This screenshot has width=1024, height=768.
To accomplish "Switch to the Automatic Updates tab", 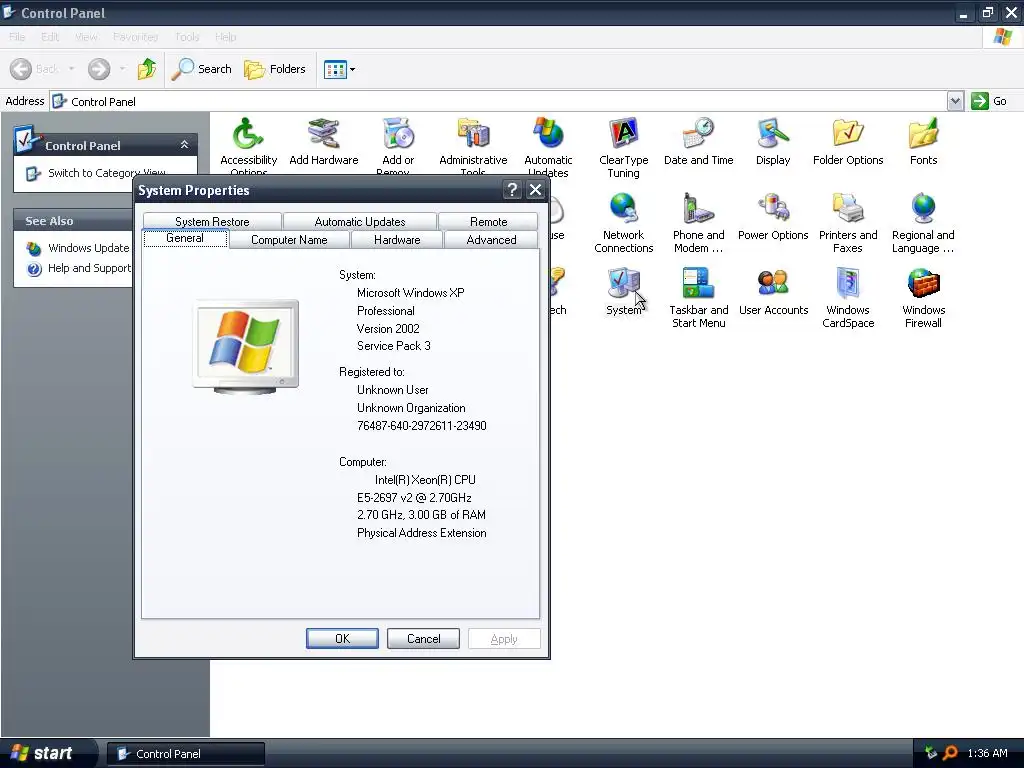I will [x=360, y=221].
